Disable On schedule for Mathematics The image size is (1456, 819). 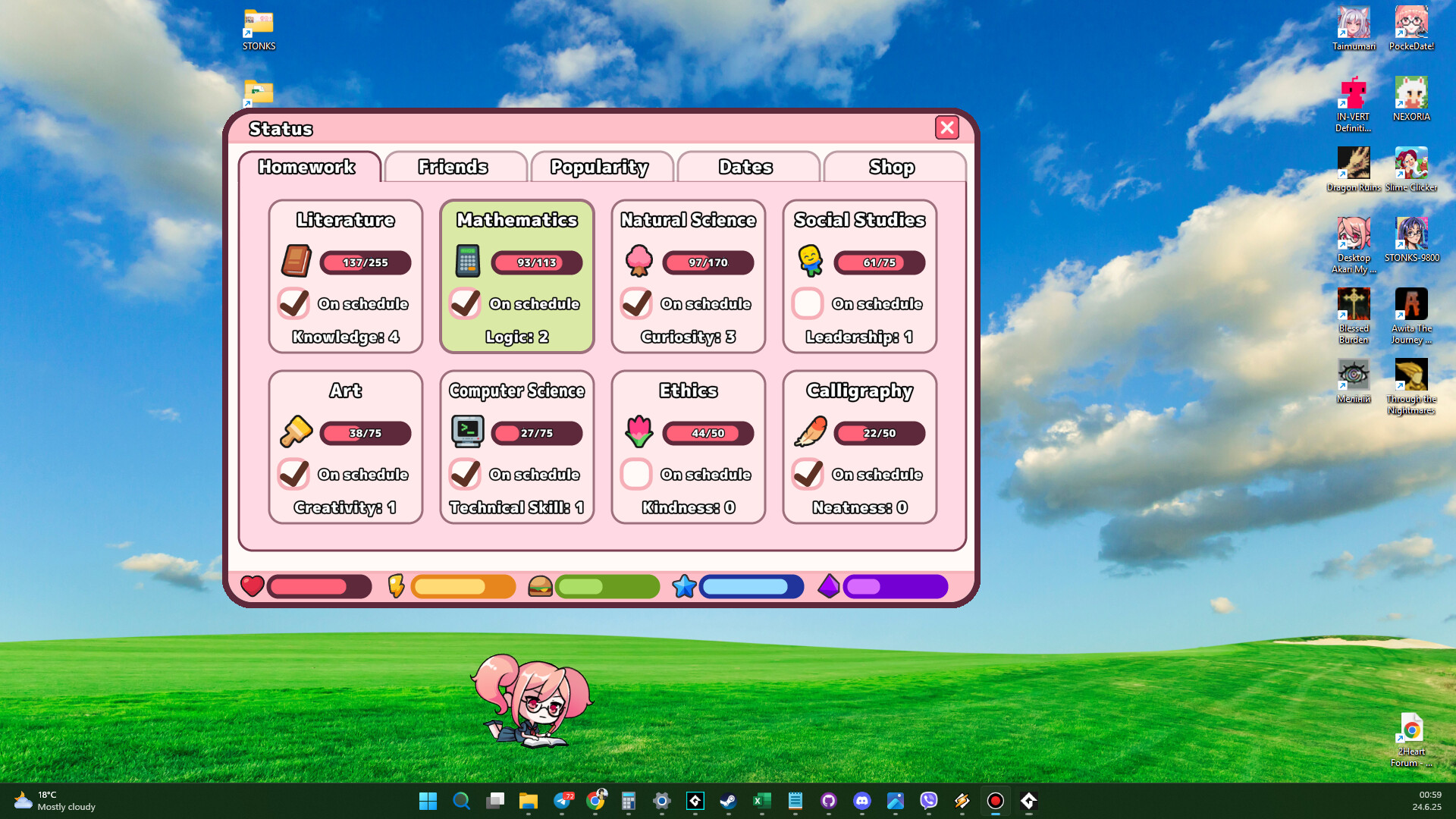point(465,303)
